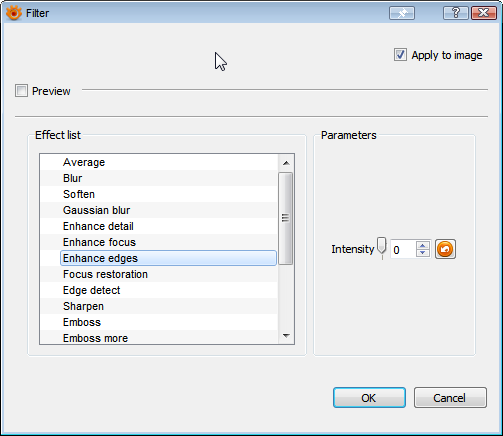
Task: Click the effect list scroll down arrow
Action: 286,336
